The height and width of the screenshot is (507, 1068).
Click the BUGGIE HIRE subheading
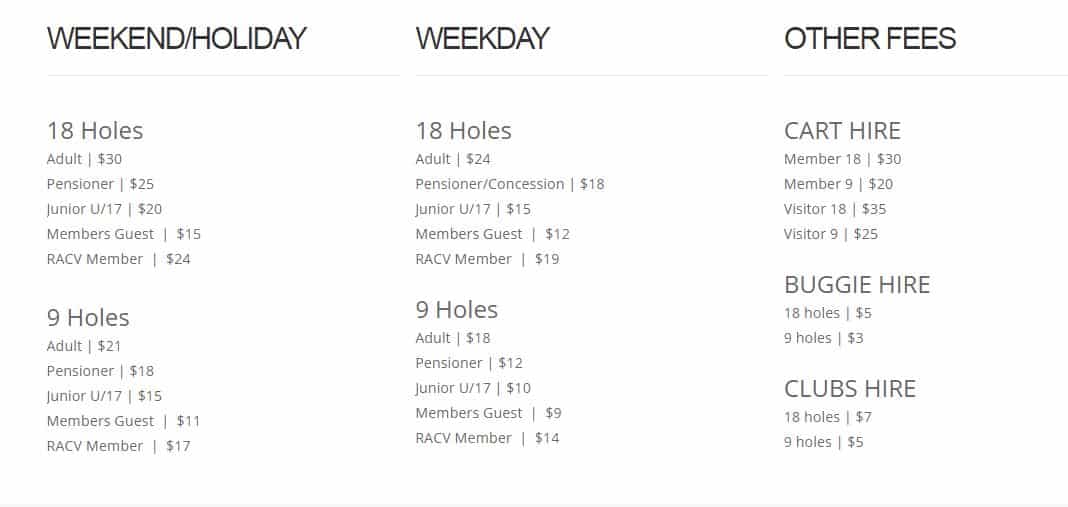click(857, 285)
